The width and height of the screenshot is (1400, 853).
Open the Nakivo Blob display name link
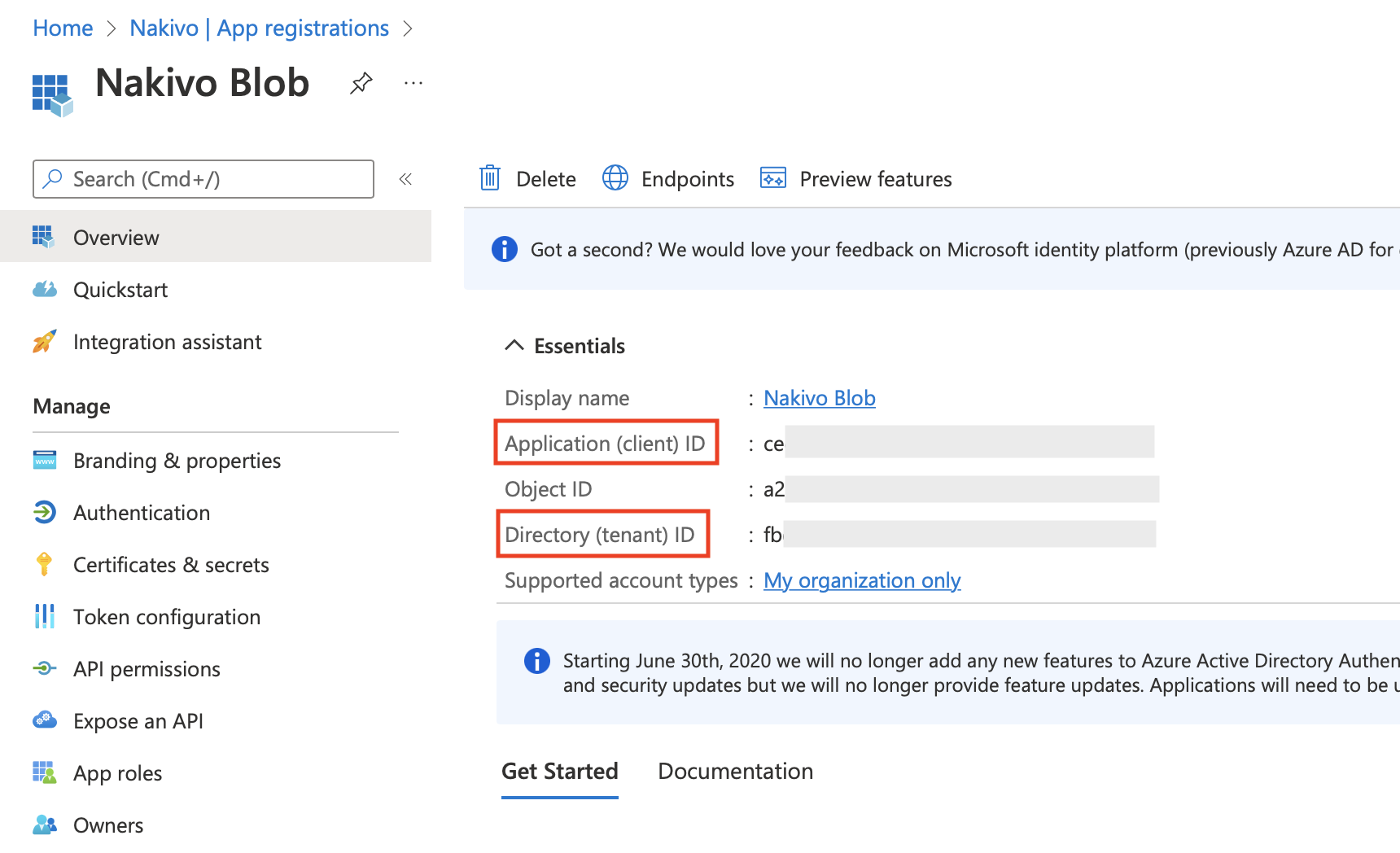click(819, 398)
